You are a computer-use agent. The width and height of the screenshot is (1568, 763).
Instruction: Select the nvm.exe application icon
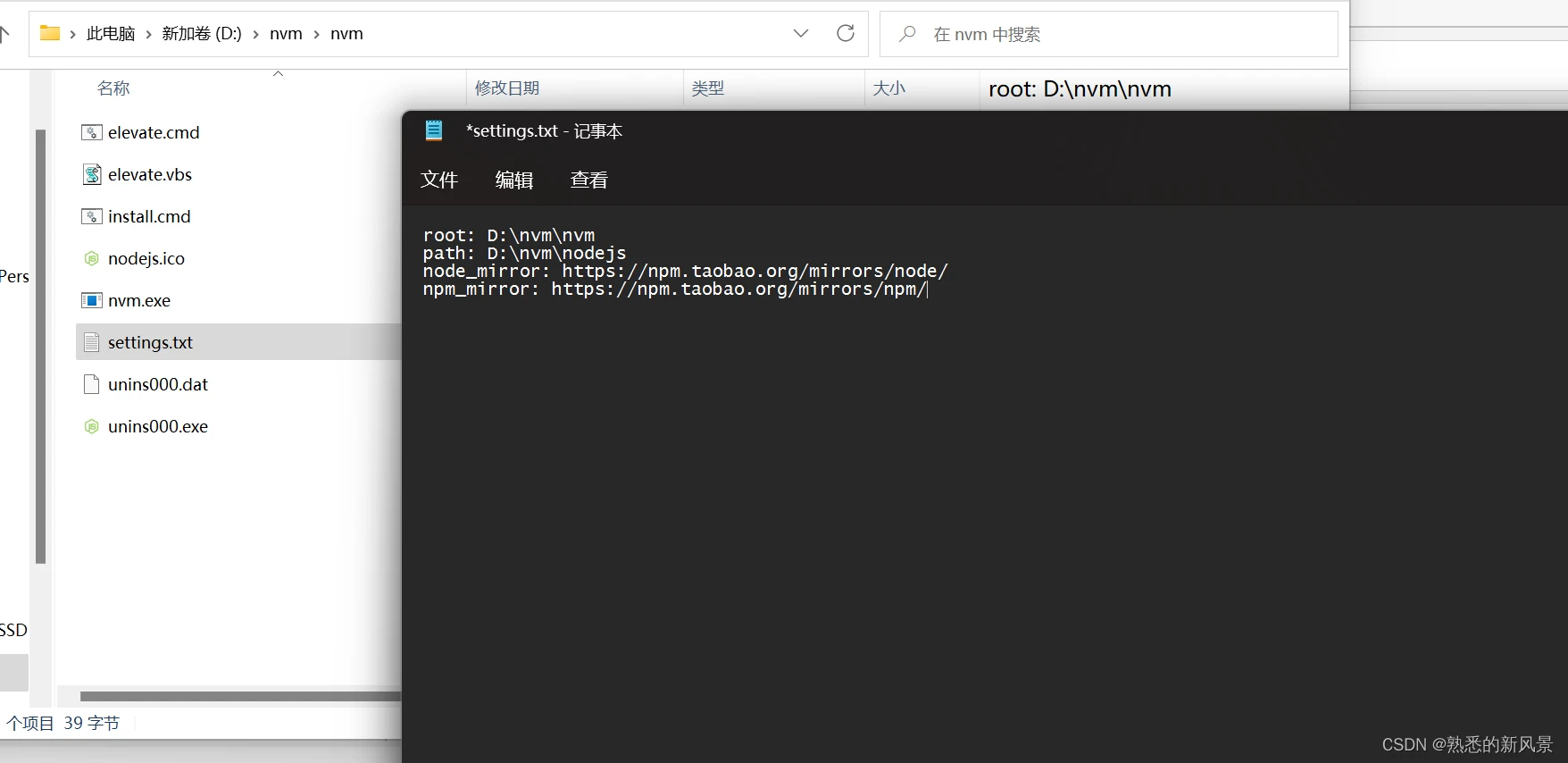pos(91,301)
